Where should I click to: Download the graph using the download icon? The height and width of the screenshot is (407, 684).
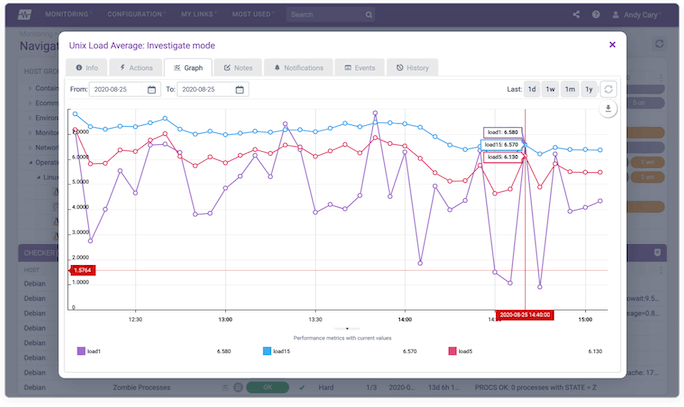pos(609,109)
